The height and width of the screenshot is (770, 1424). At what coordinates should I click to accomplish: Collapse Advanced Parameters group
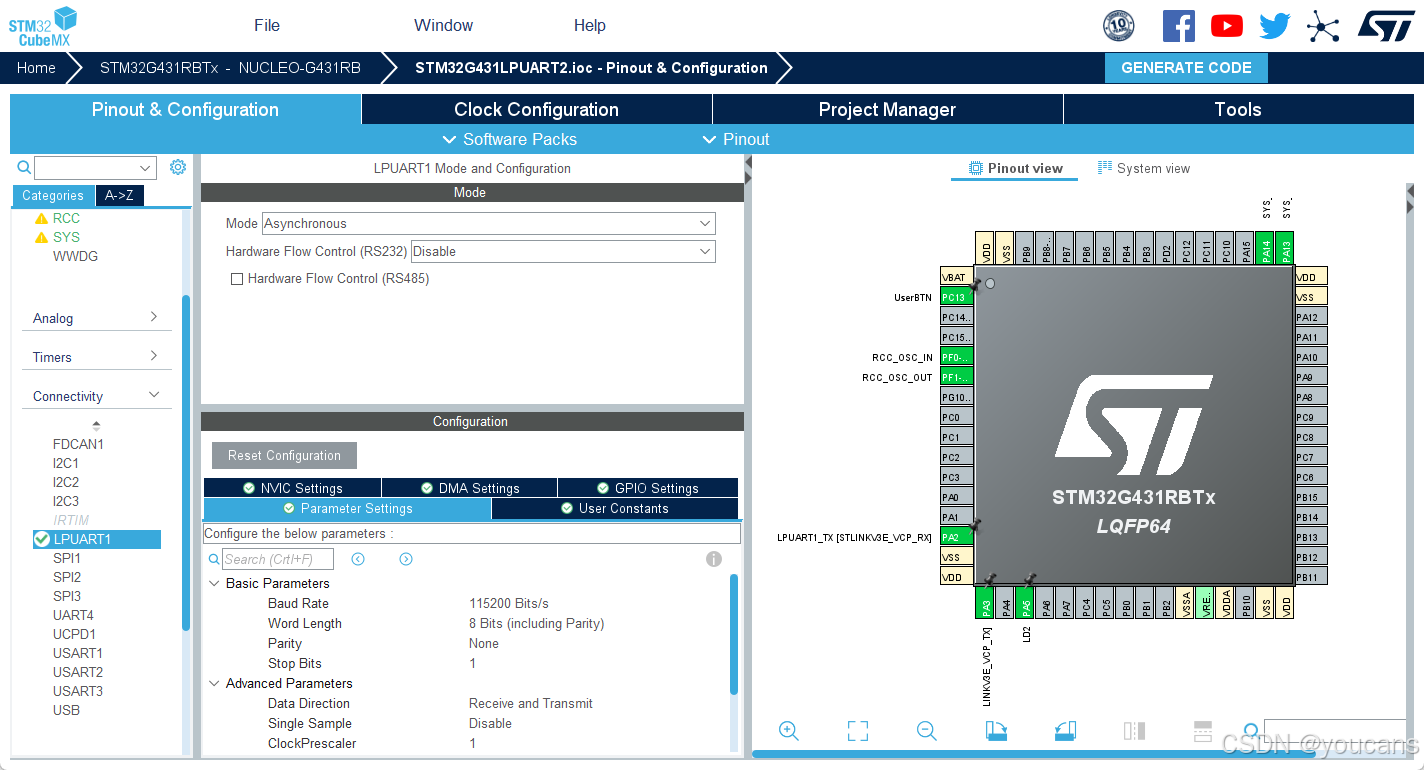coord(214,683)
